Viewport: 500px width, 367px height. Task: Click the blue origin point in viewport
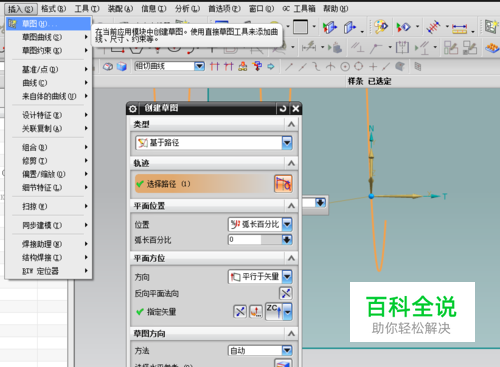click(371, 196)
